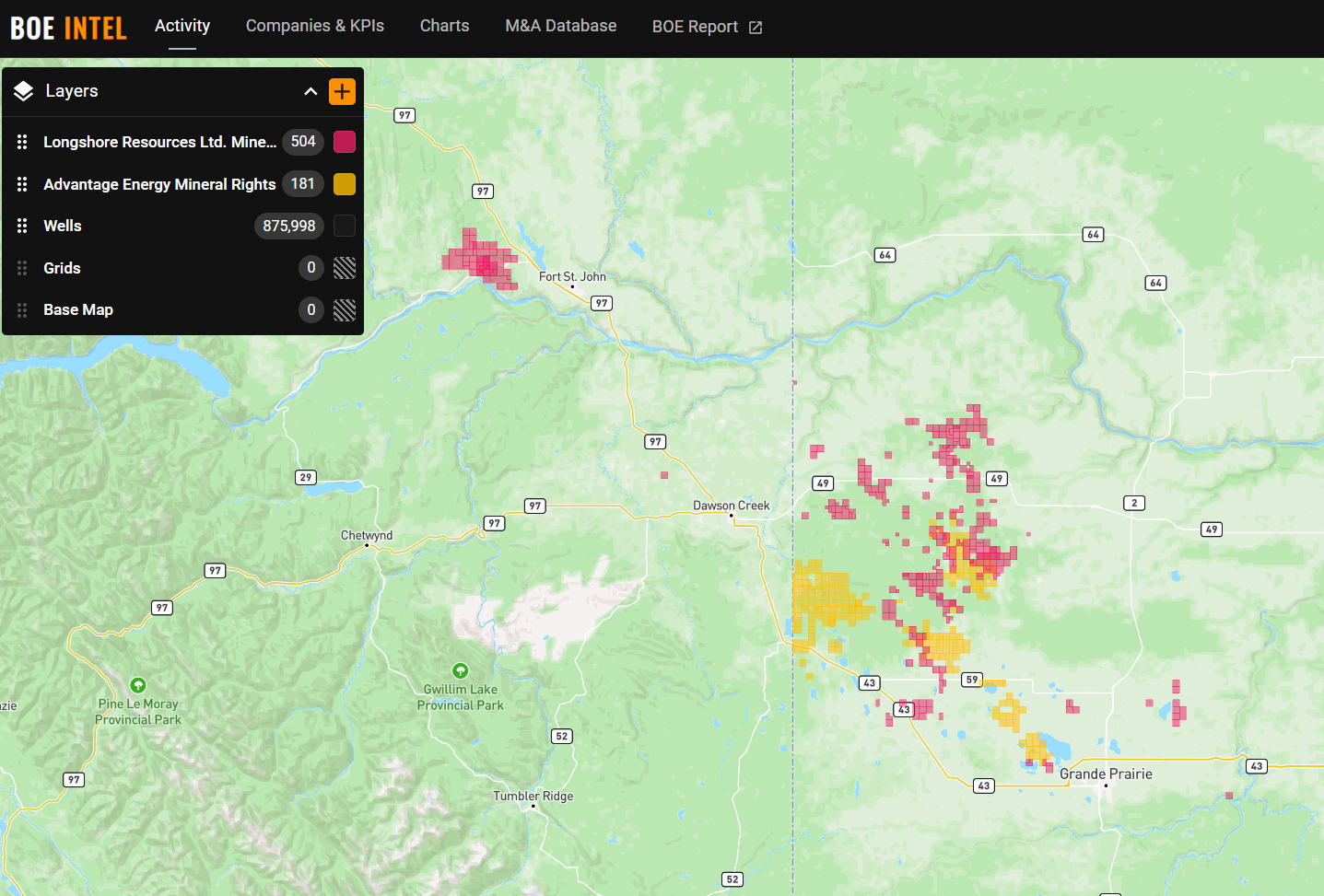This screenshot has height=896, width=1324.
Task: Open the M&A Database tab
Action: [561, 26]
